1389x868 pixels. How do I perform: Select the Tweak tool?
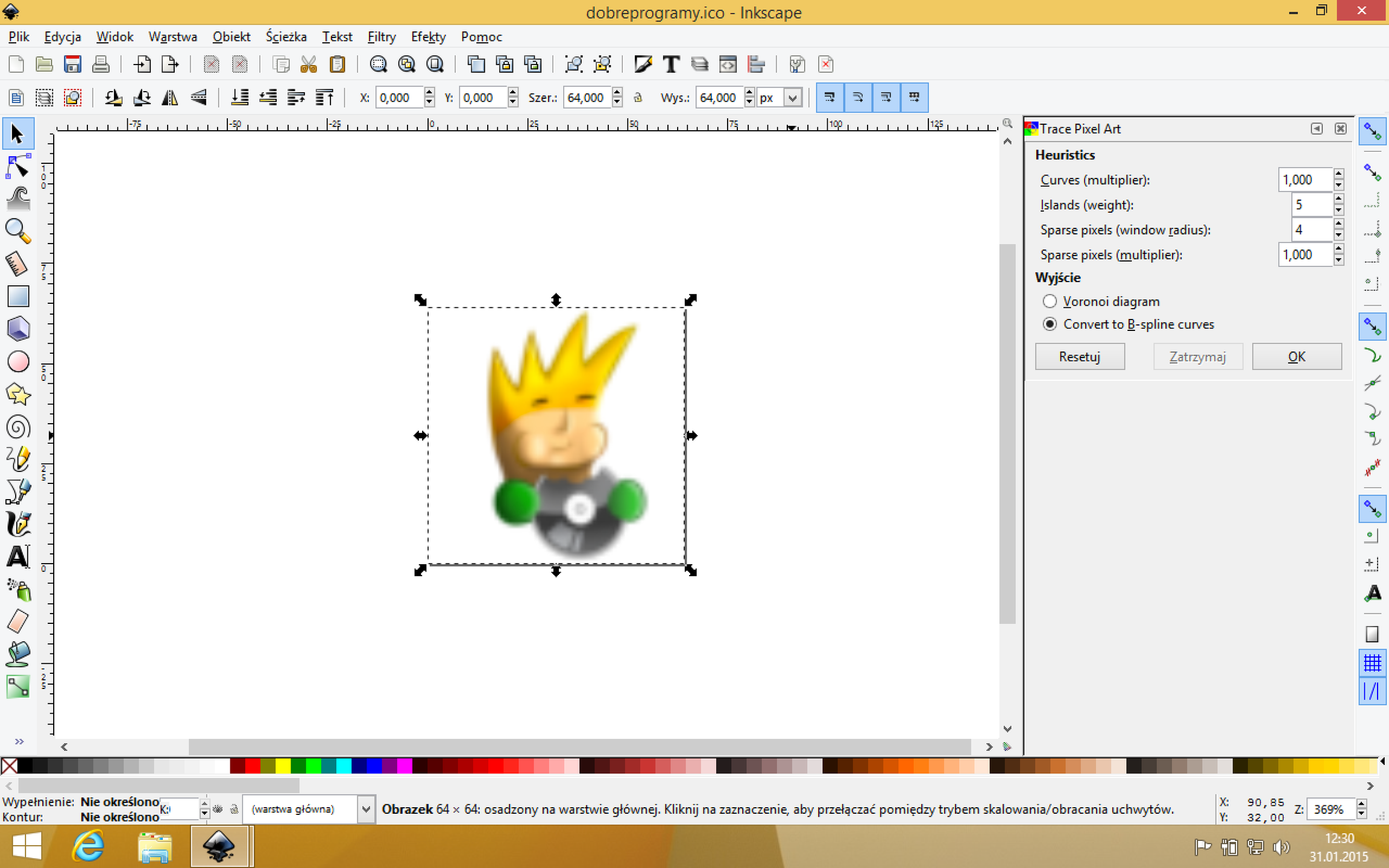(x=18, y=198)
